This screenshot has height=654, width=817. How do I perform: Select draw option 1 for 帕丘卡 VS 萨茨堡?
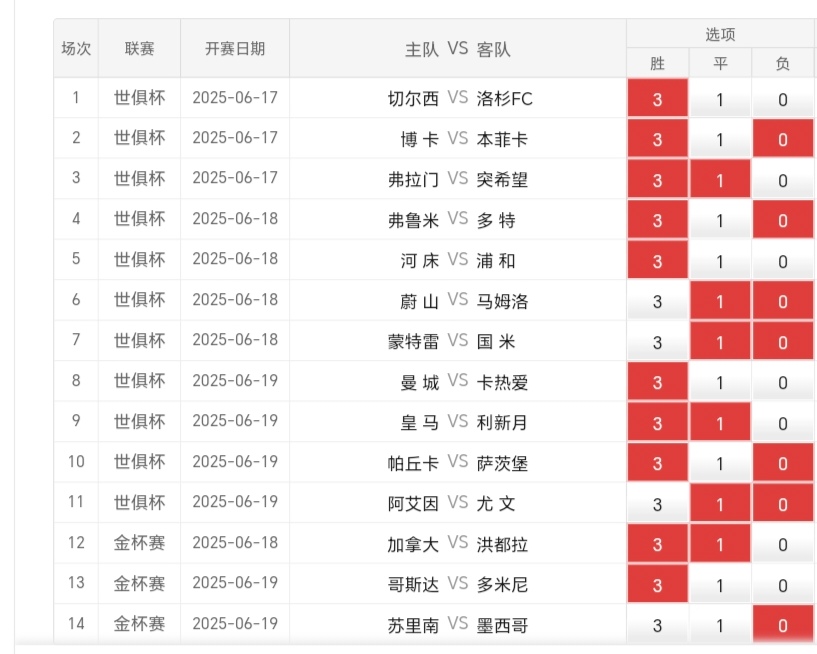click(720, 462)
